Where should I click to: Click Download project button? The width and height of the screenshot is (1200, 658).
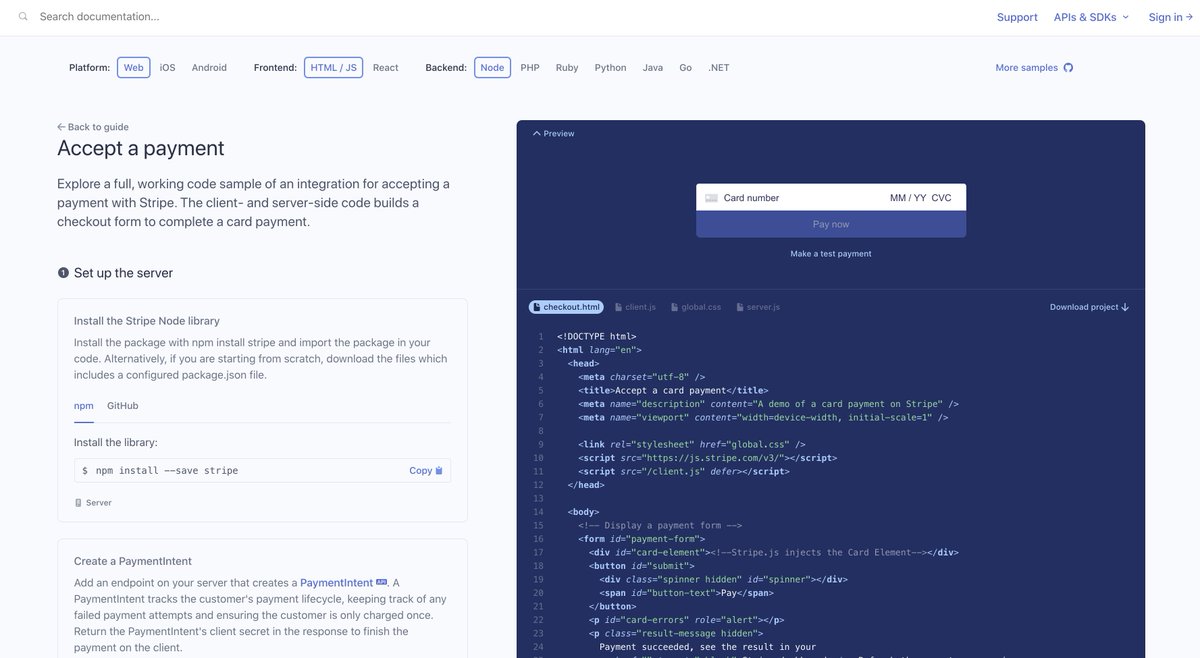[1089, 307]
